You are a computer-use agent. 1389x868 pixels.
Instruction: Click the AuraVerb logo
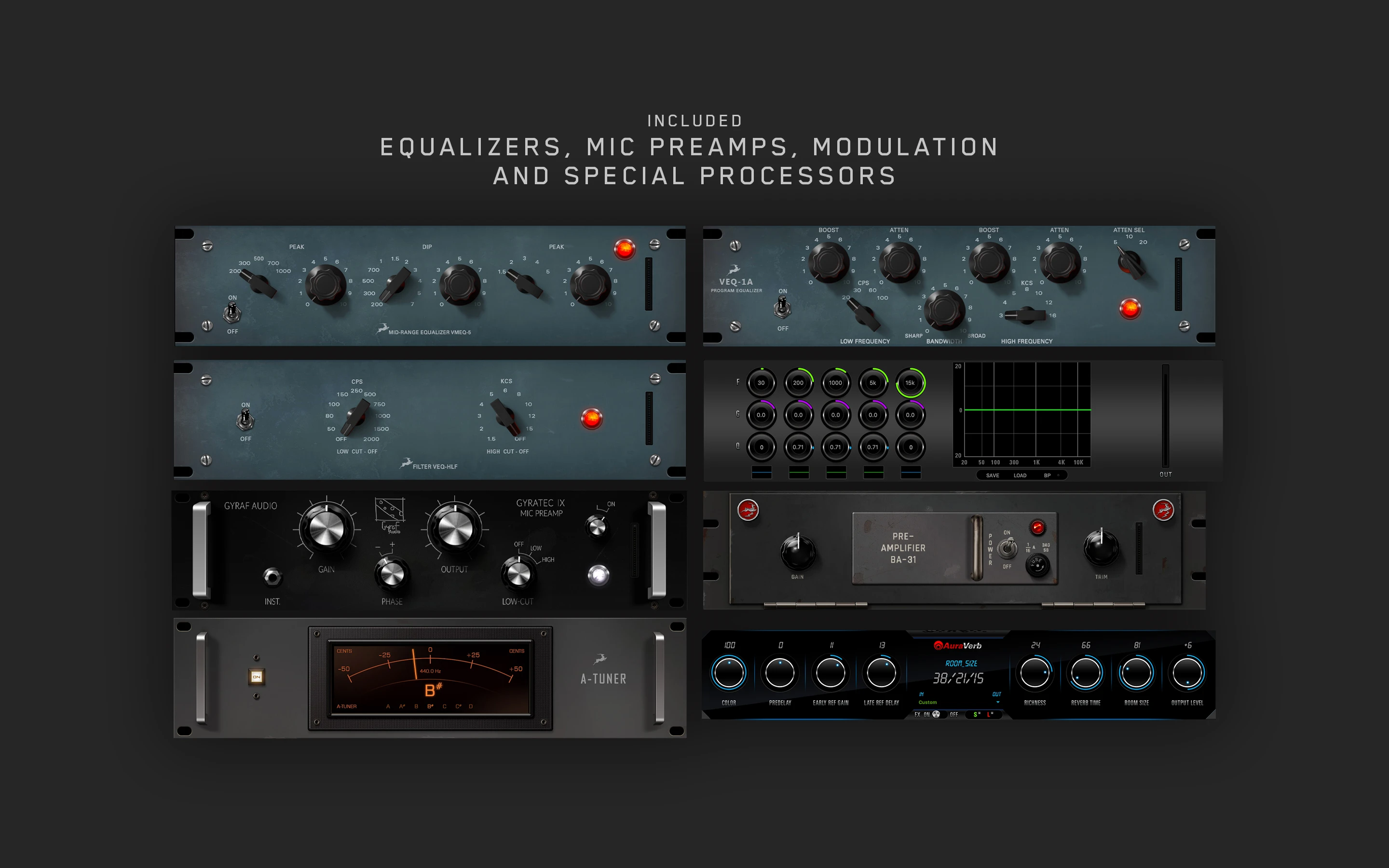coord(957,645)
